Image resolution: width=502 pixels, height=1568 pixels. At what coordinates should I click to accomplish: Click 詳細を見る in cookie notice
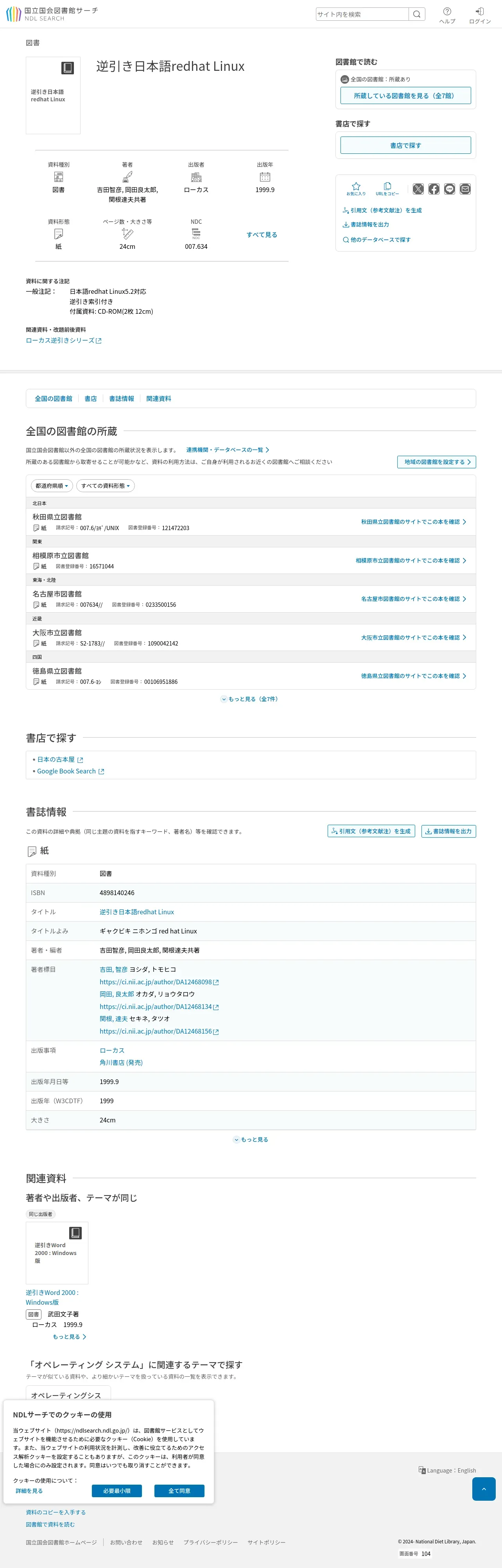(x=29, y=1491)
